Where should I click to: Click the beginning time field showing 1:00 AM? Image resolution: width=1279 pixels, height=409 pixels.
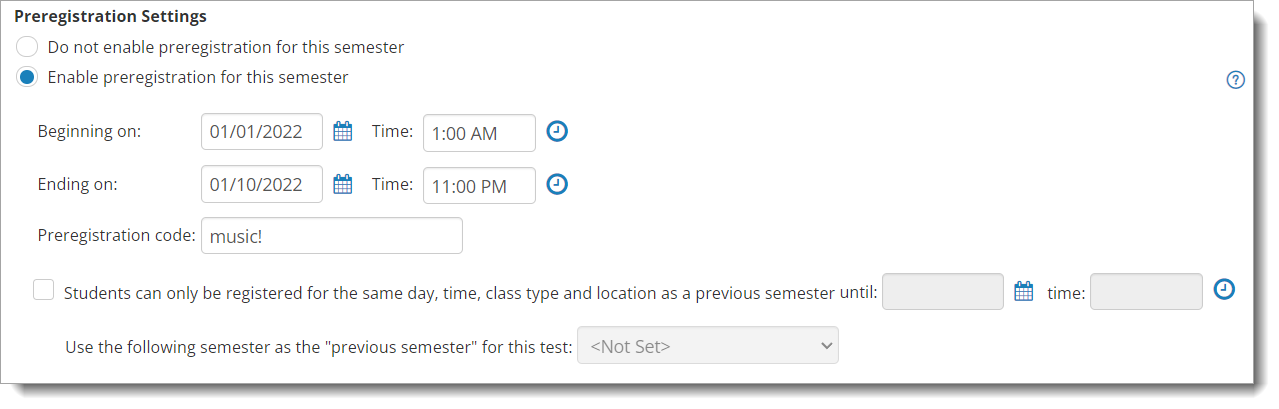(479, 133)
